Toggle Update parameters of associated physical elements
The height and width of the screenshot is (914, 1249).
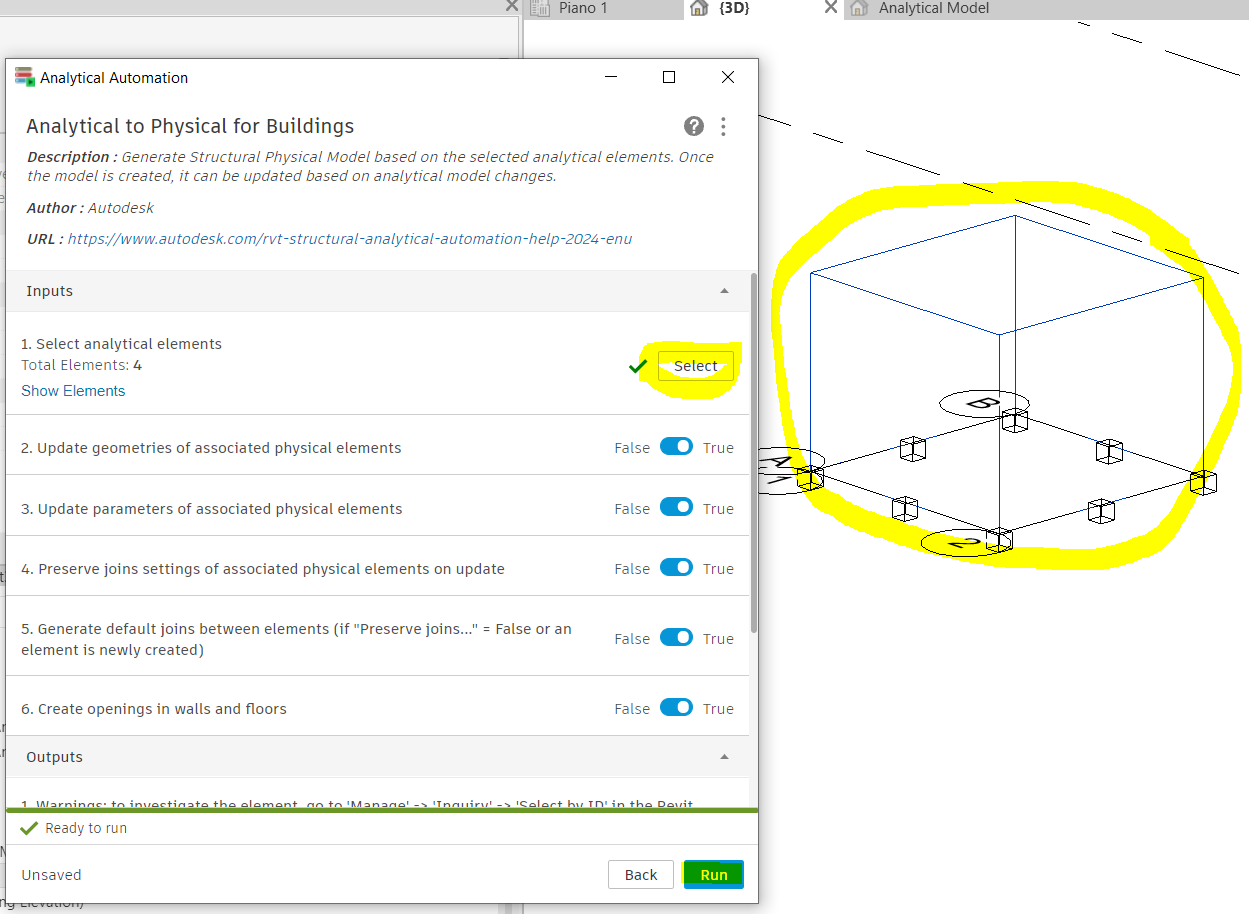click(676, 508)
